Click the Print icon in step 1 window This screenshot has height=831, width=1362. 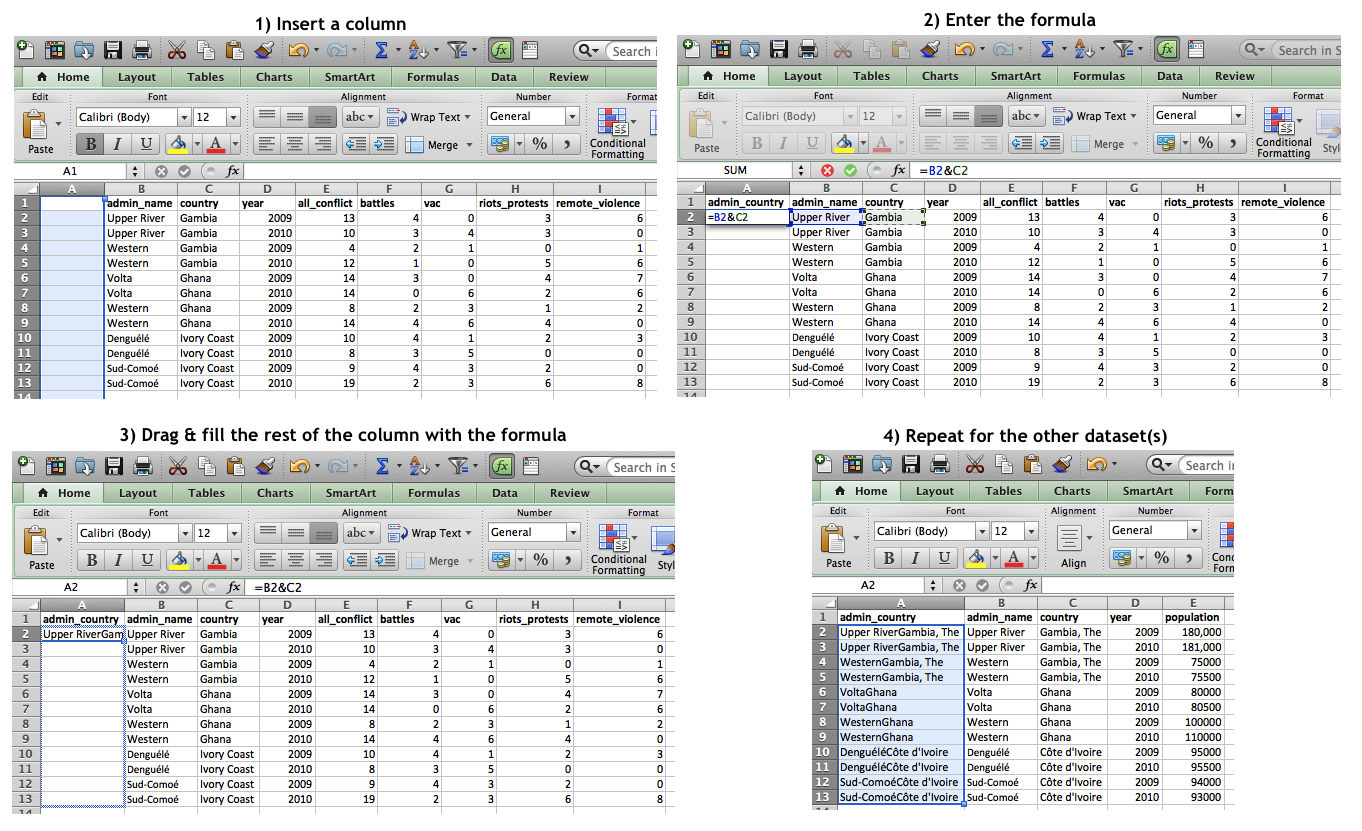[x=142, y=49]
